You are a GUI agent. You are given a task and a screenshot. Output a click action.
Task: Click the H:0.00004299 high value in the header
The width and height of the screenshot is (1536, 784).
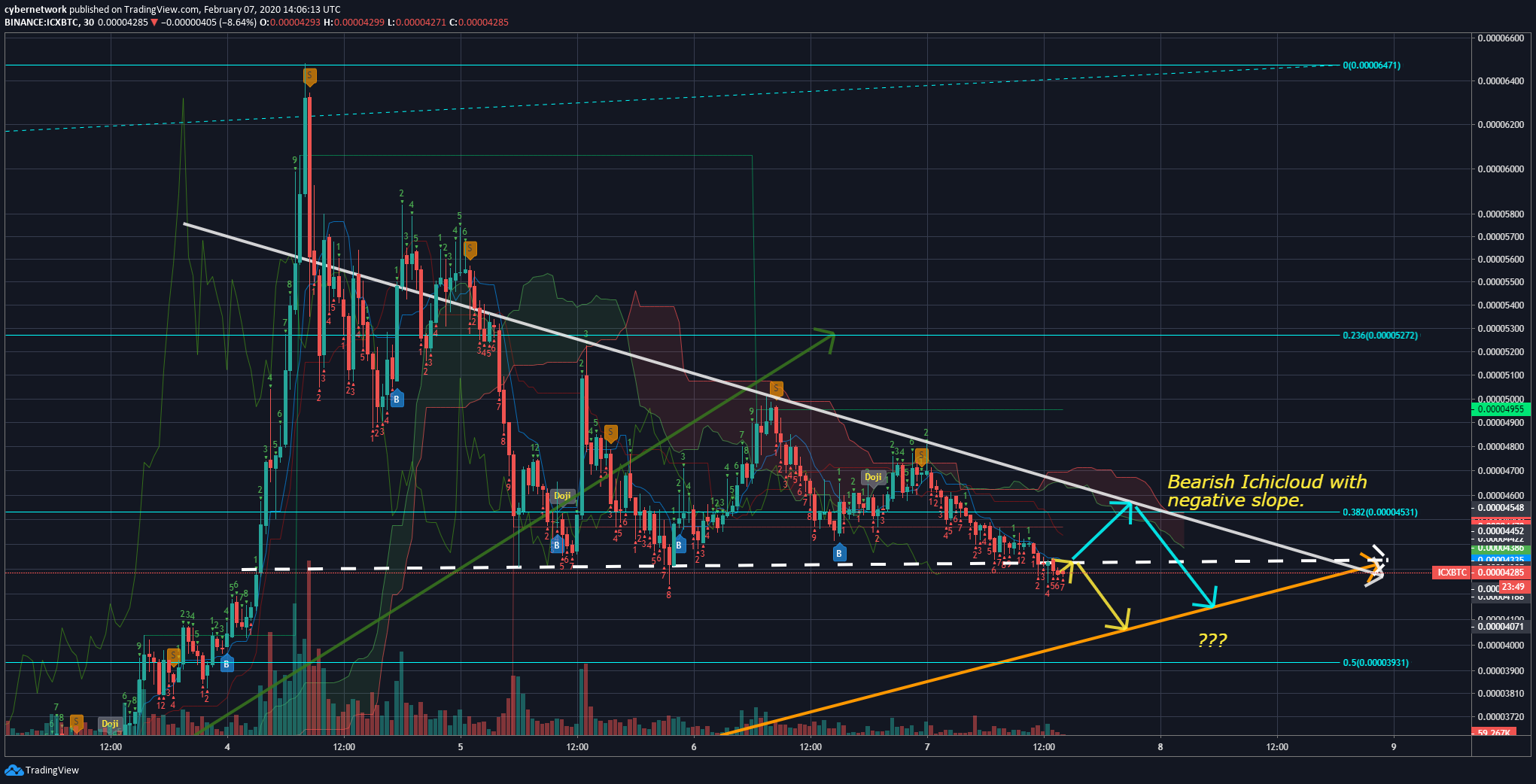354,23
